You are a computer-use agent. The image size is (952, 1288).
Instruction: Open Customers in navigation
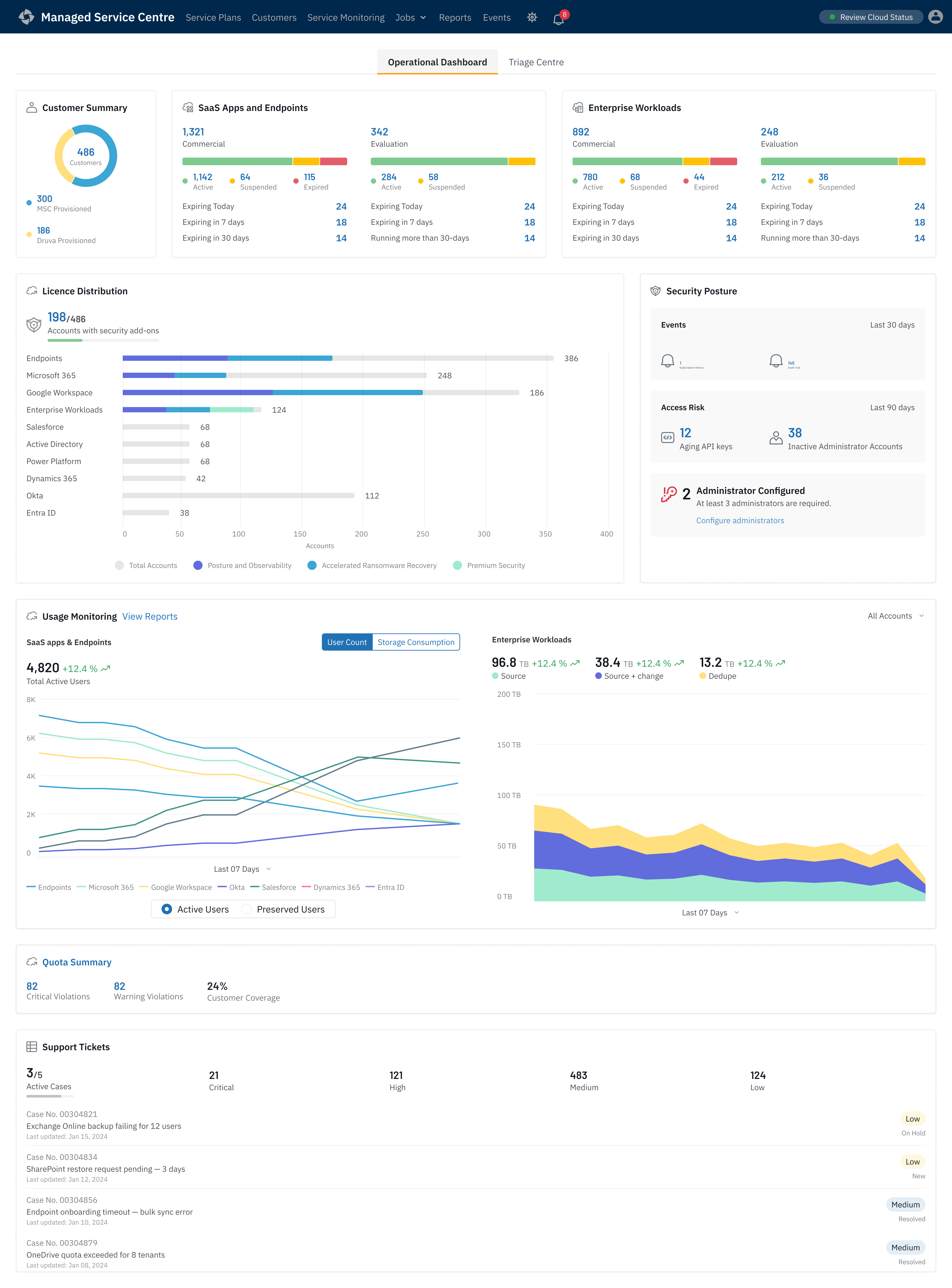[274, 18]
